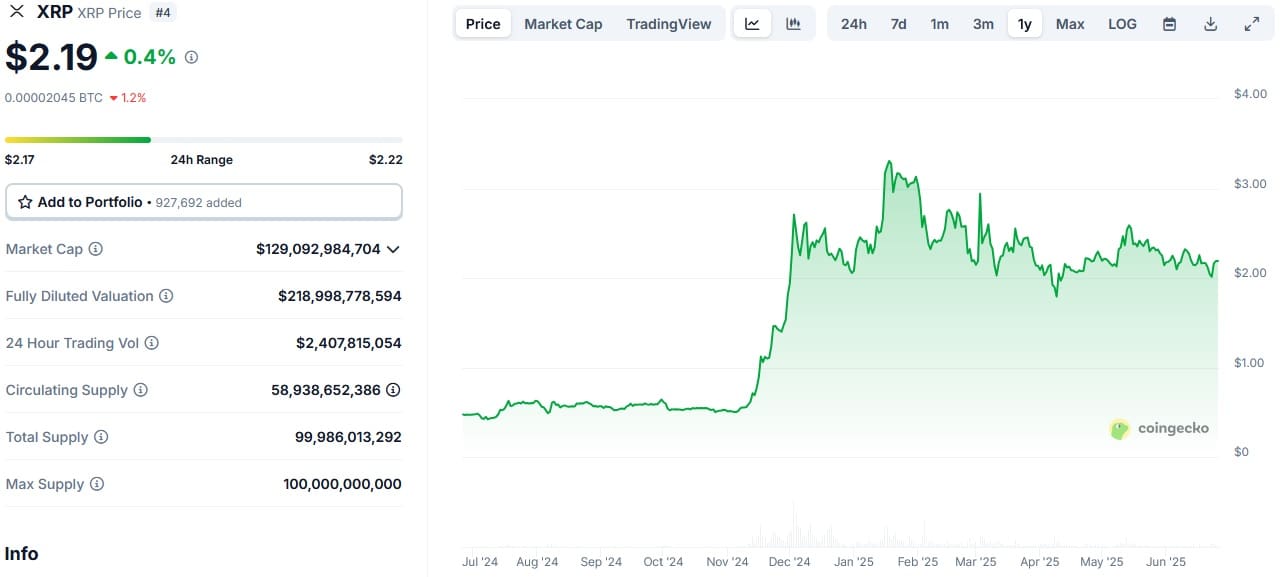Click the $2.22 range high value
Screen dimensions: 1285x577
386,160
